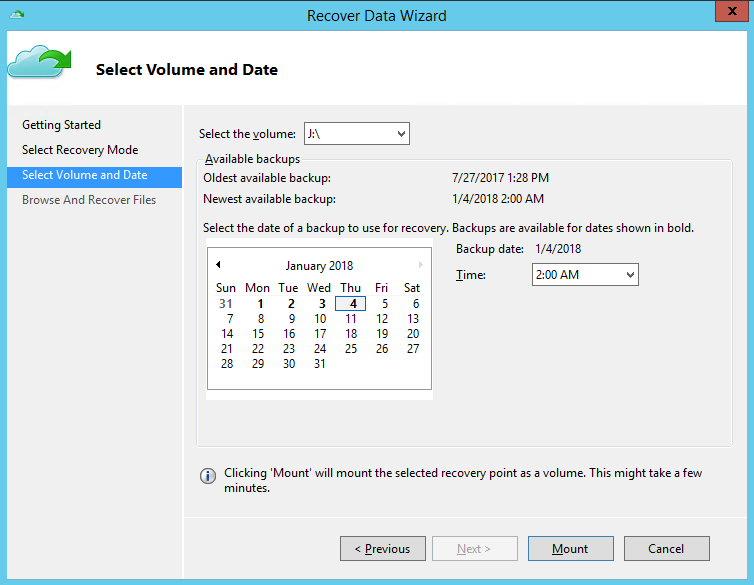The height and width of the screenshot is (585, 754).
Task: Select January 15 in the calendar
Action: pos(258,334)
